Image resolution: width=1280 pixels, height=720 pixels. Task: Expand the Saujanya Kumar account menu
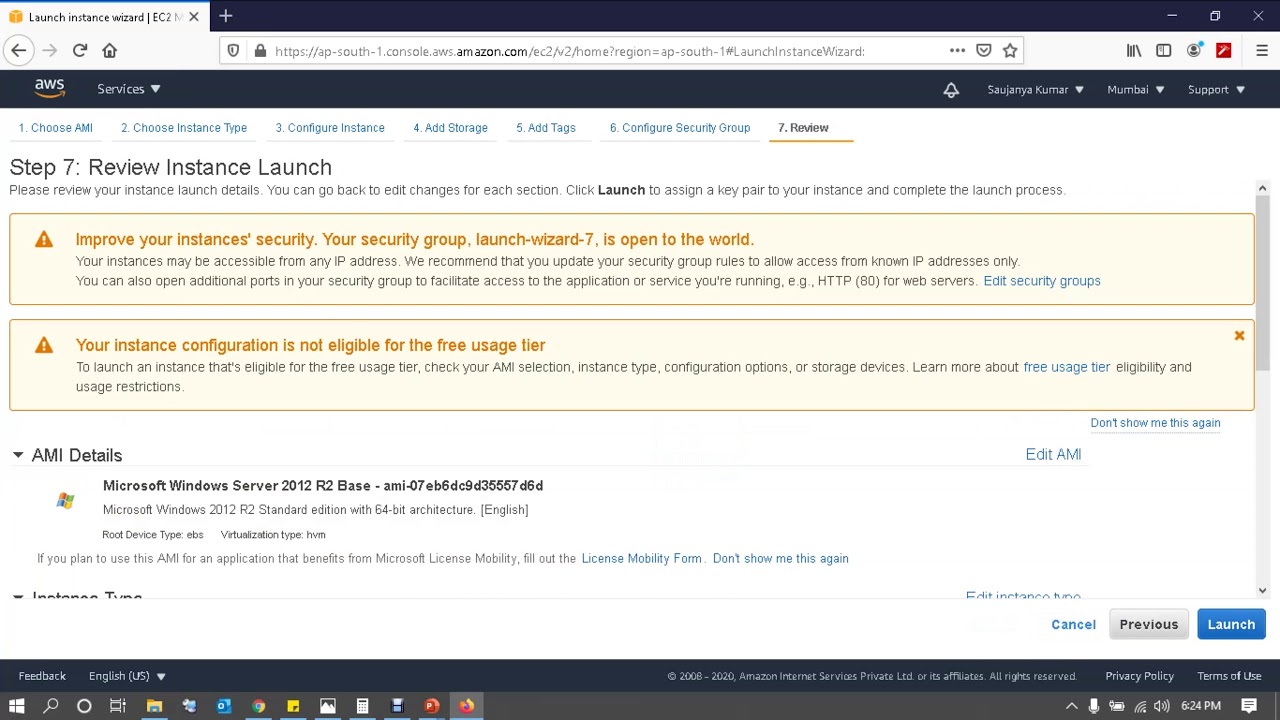click(x=1035, y=90)
